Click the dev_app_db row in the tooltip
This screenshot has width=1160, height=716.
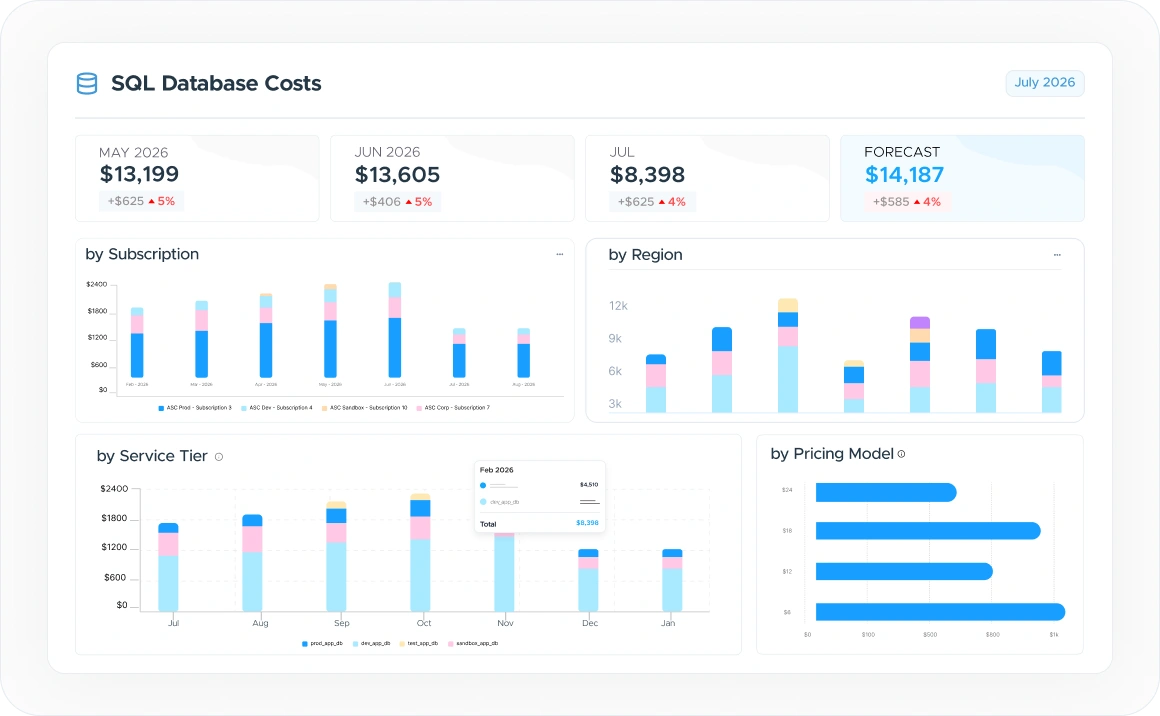(x=539, y=501)
